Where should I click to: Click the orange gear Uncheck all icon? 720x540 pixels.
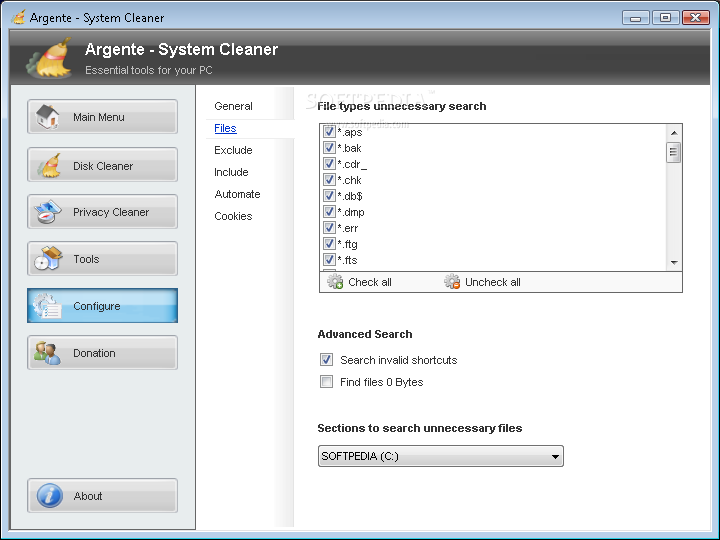(x=452, y=281)
